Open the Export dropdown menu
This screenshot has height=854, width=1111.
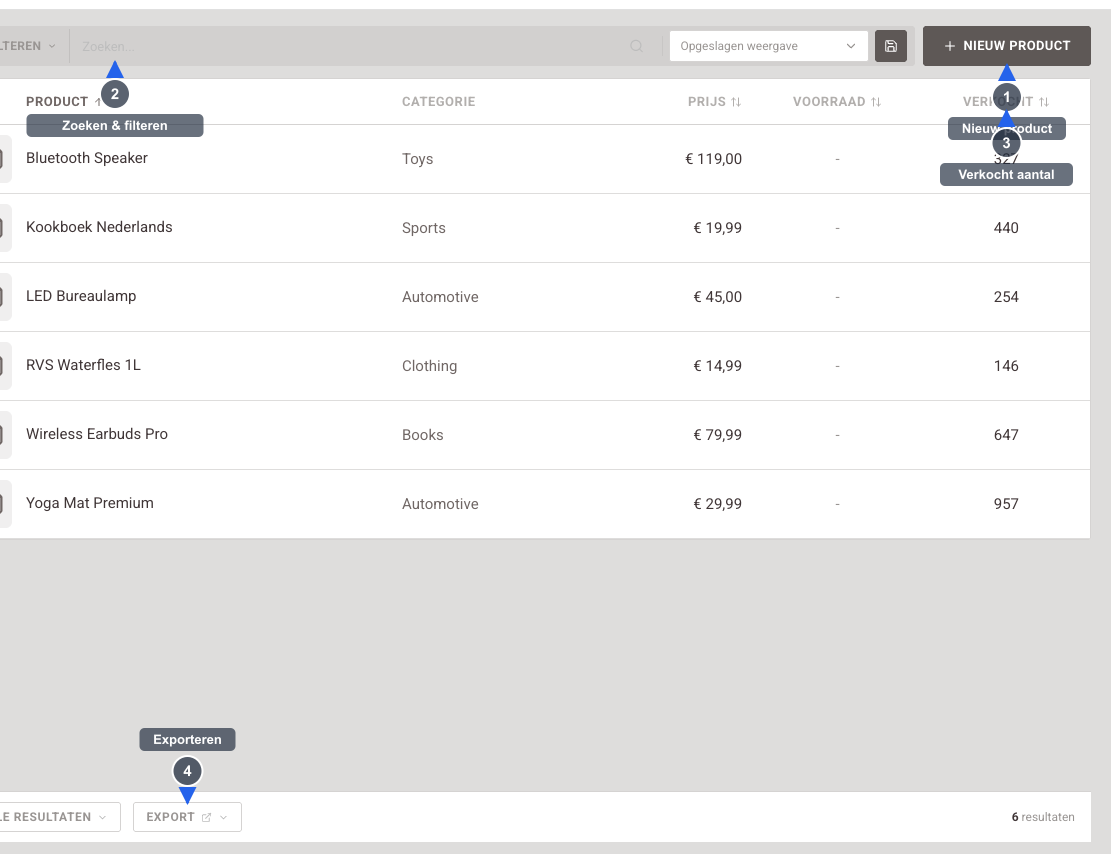(187, 817)
